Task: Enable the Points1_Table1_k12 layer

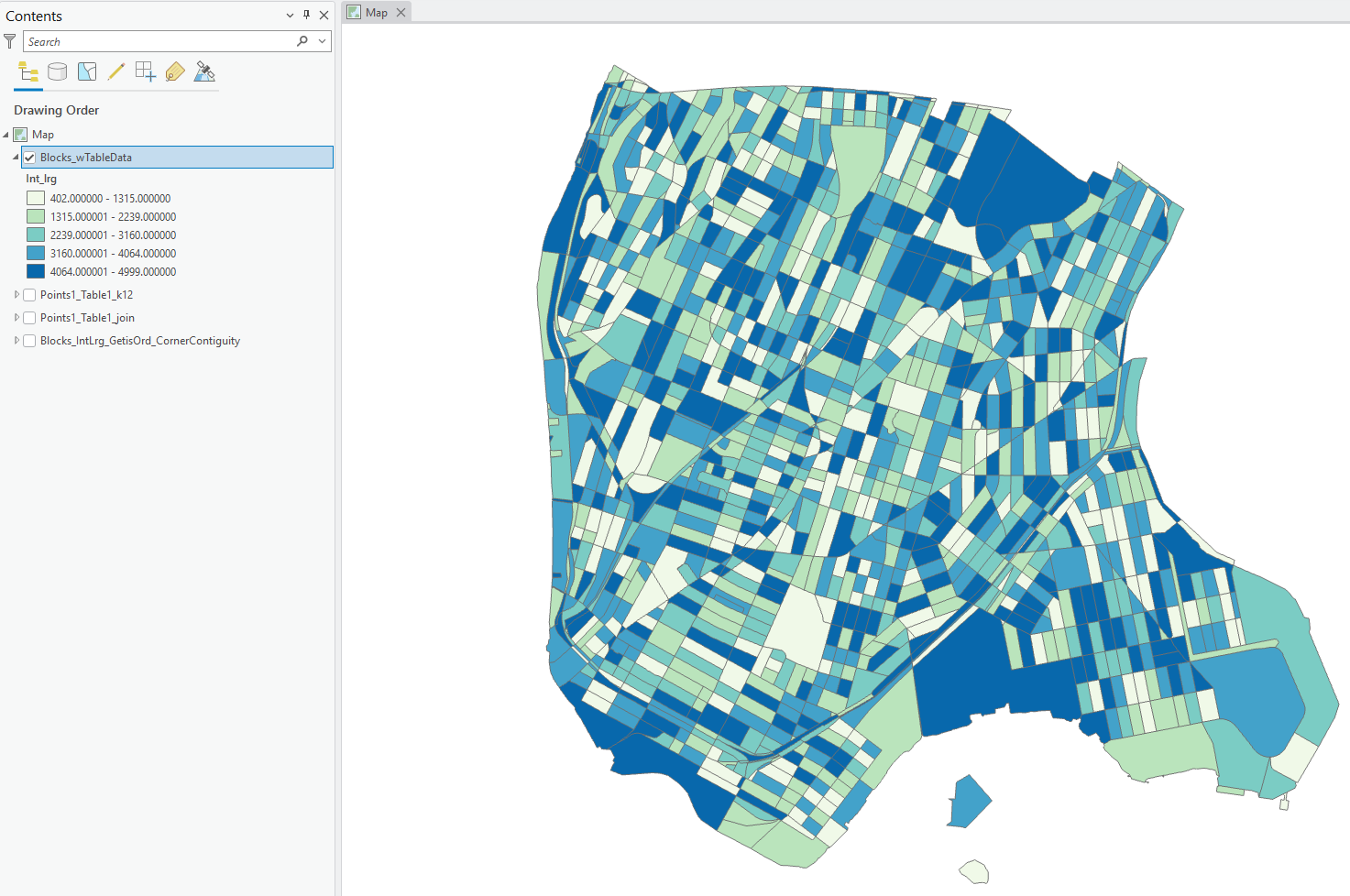Action: 29,294
